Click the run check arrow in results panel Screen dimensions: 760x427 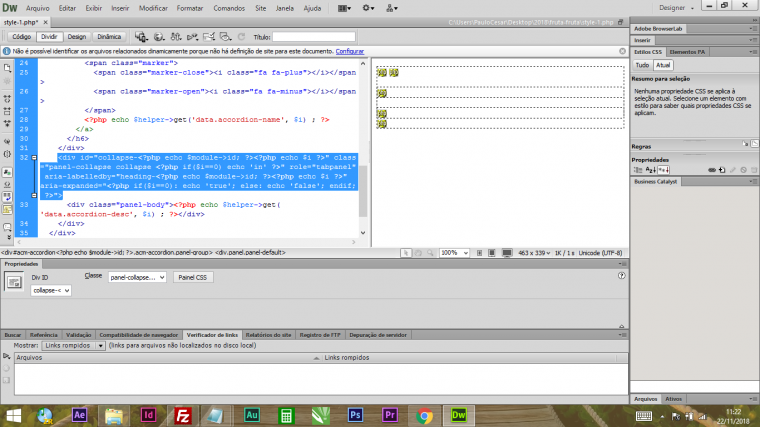coord(7,357)
